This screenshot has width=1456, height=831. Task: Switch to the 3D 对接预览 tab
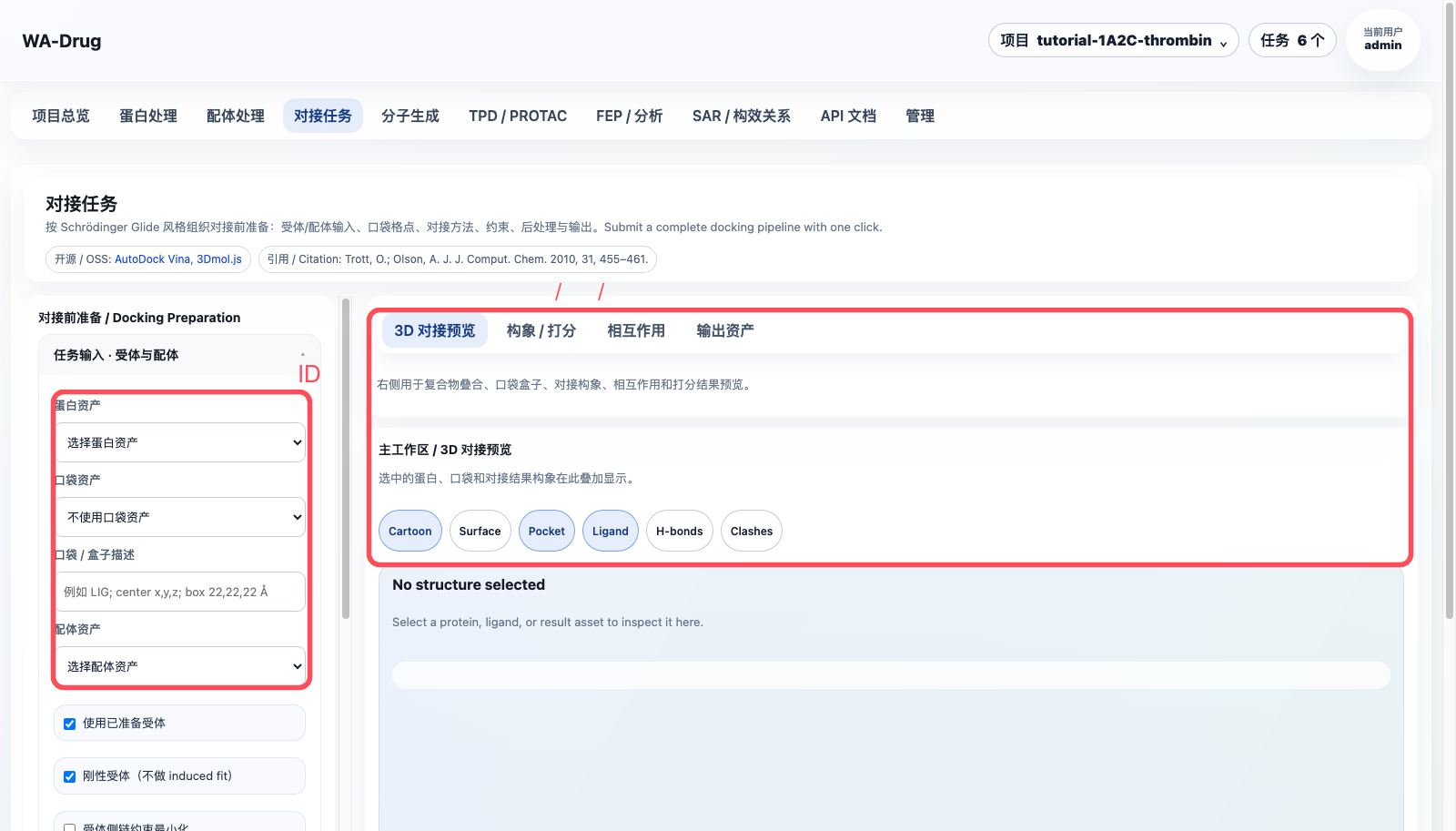click(435, 330)
